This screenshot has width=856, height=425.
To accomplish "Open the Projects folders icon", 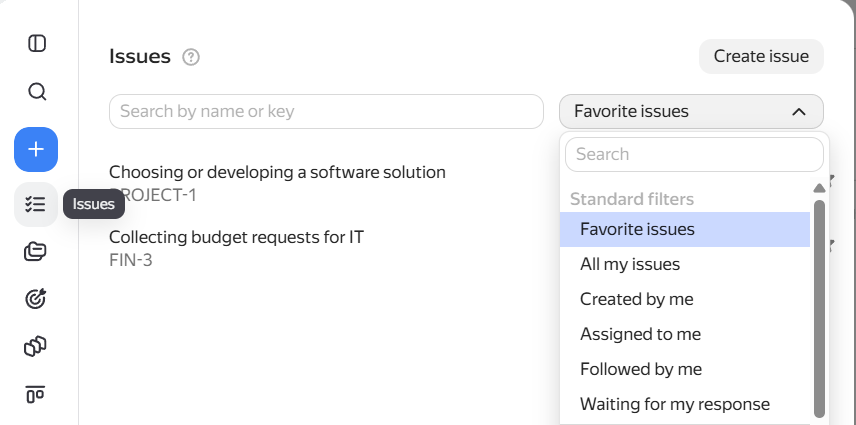I will click(35, 252).
